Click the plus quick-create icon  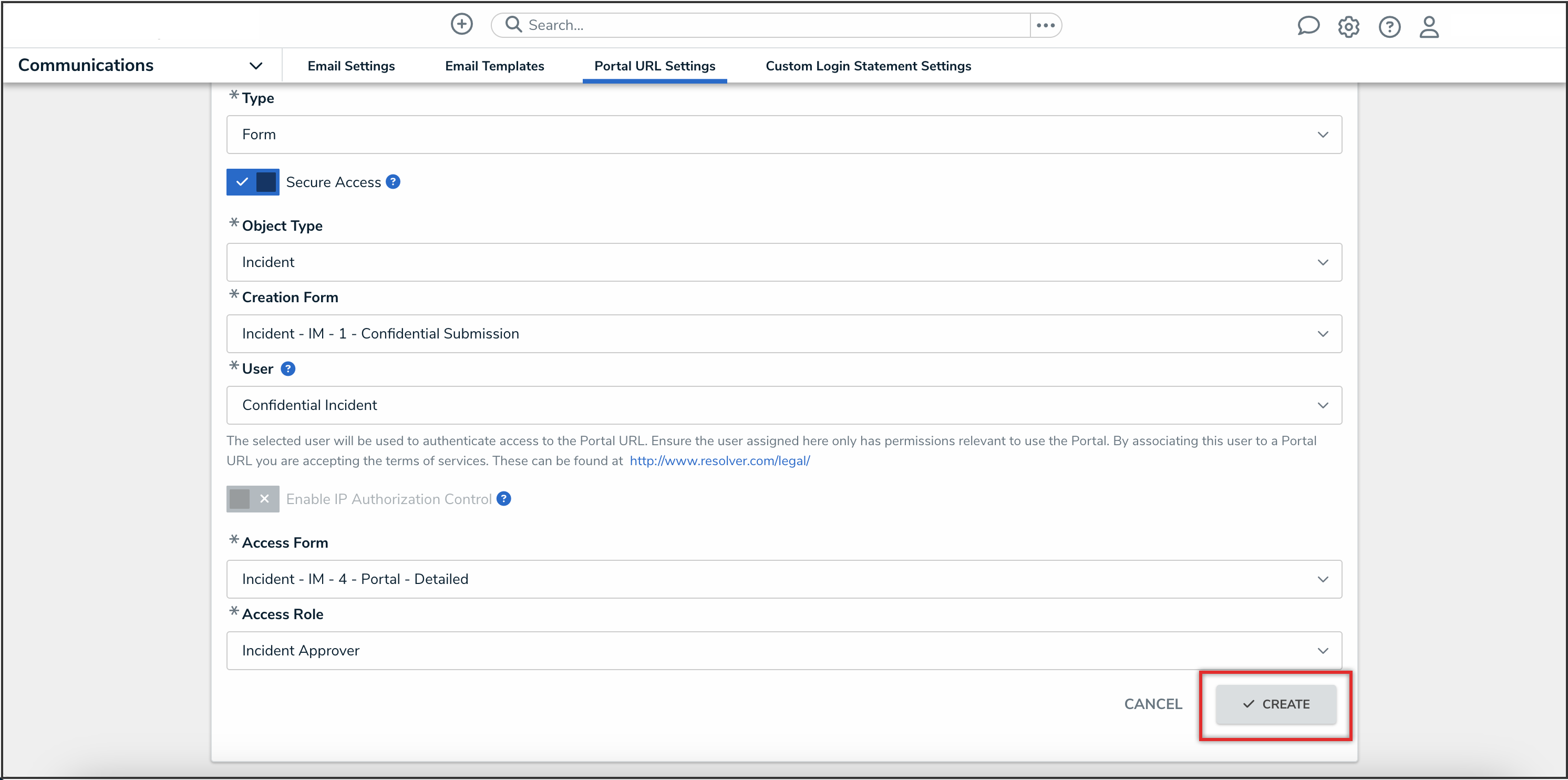click(x=461, y=25)
